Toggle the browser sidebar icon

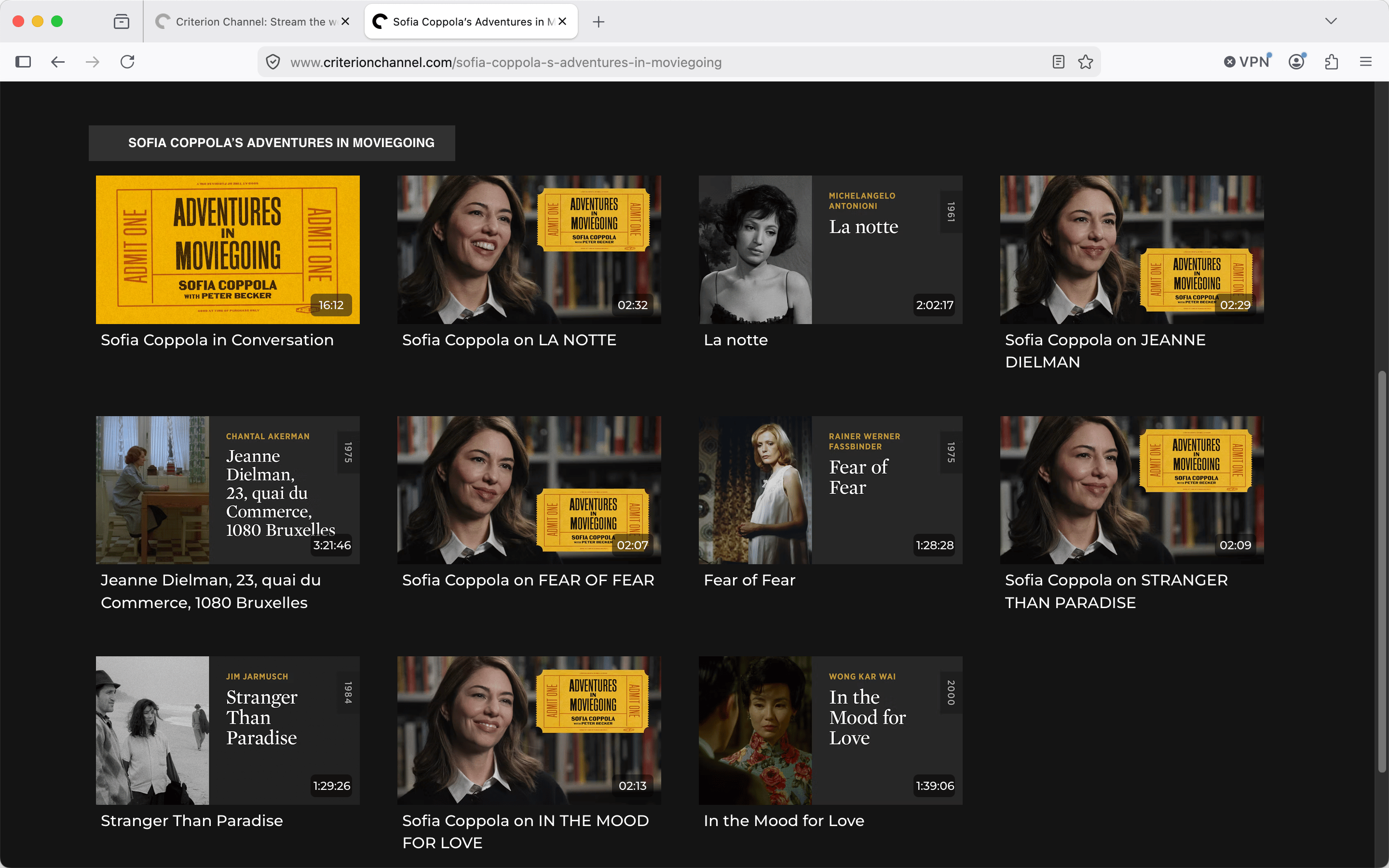click(23, 62)
